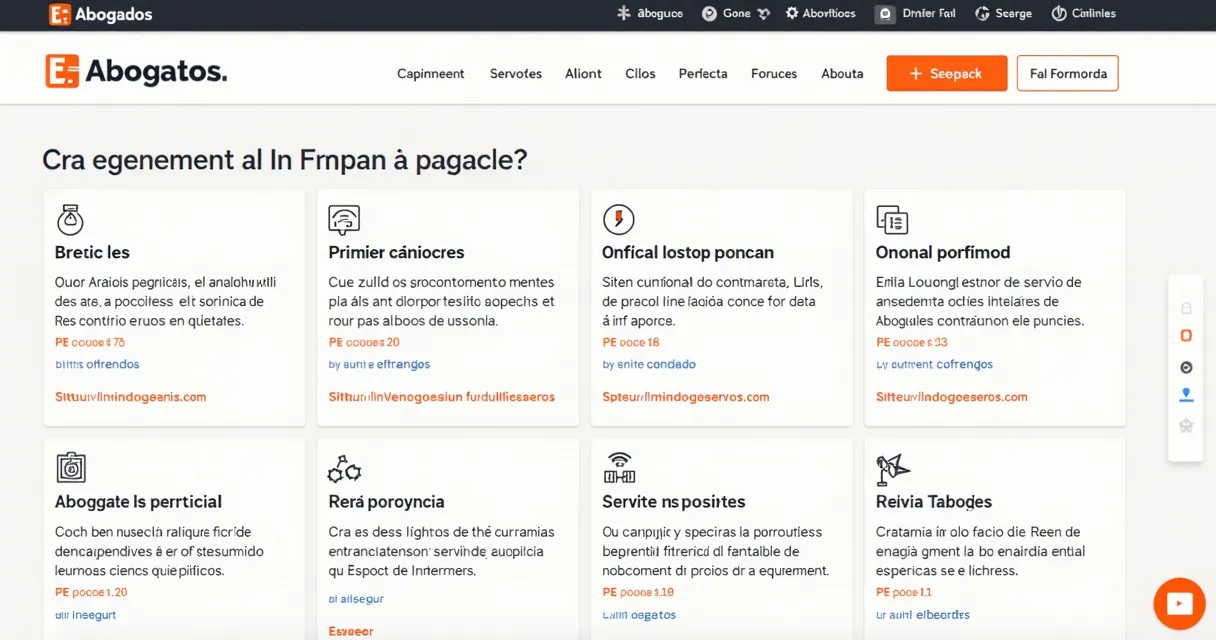This screenshot has width=1216, height=640.
Task: Open the Sitteurvlindogeseros.com link
Action: click(951, 397)
